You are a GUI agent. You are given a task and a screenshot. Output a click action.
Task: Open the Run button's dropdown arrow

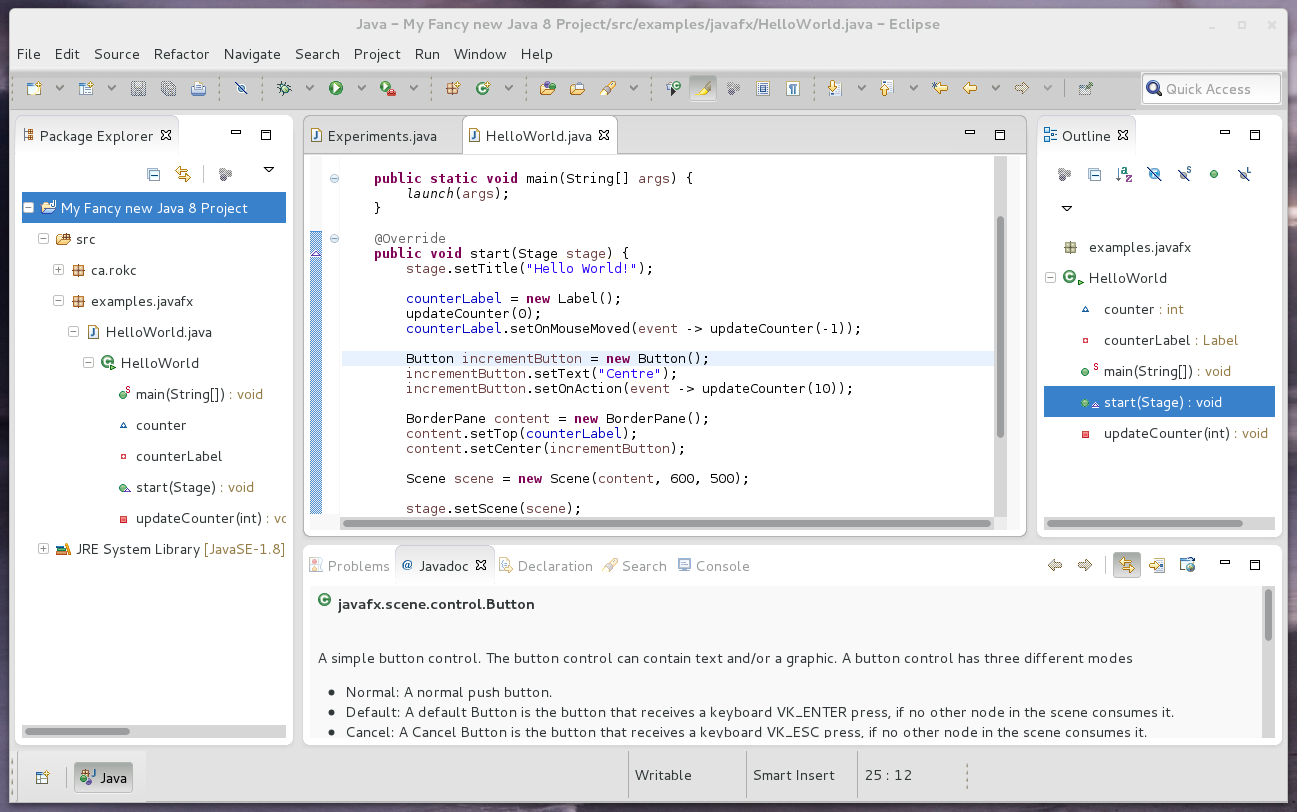[x=359, y=88]
